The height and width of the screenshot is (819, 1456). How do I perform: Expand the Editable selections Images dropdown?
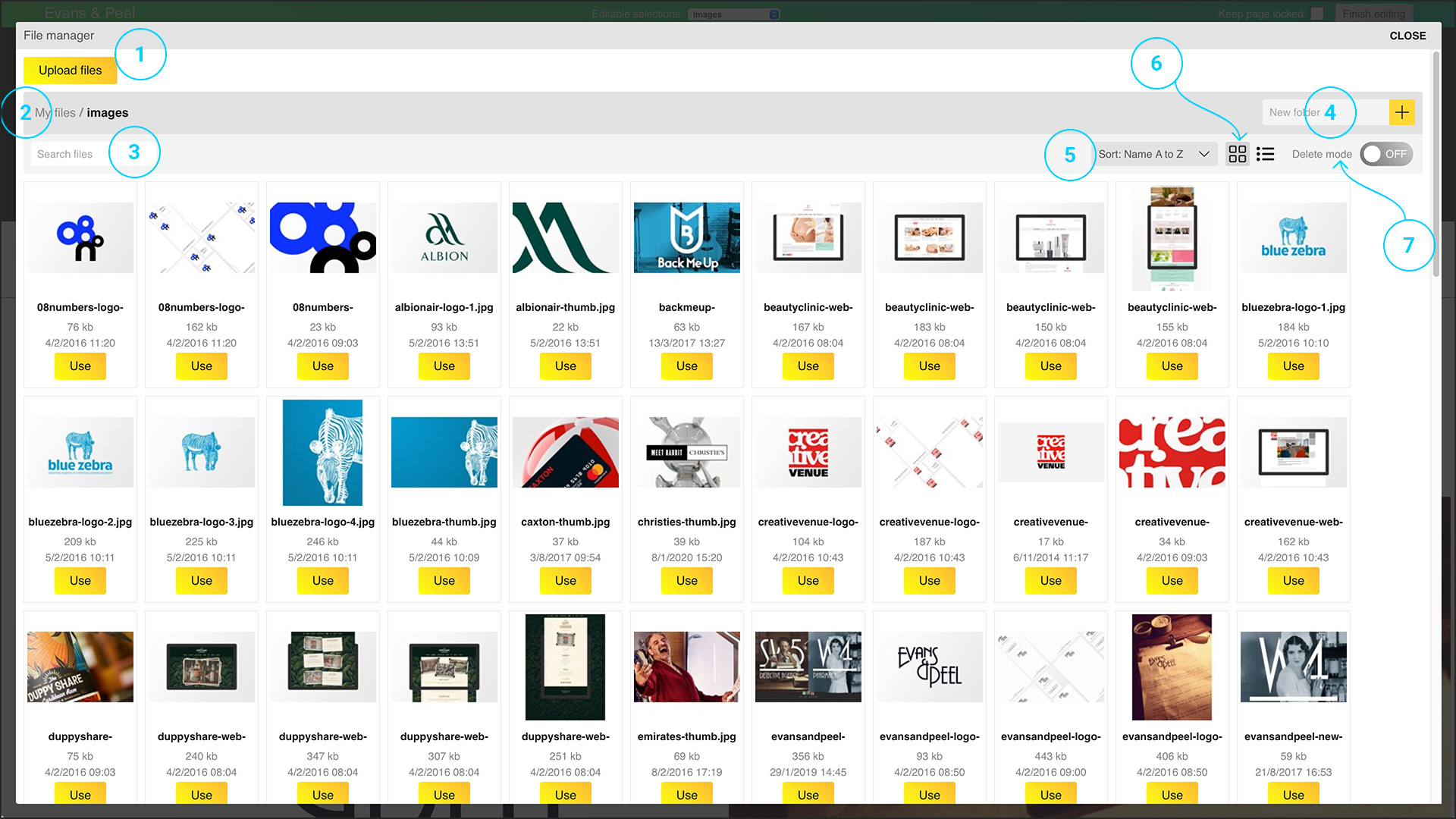[733, 14]
